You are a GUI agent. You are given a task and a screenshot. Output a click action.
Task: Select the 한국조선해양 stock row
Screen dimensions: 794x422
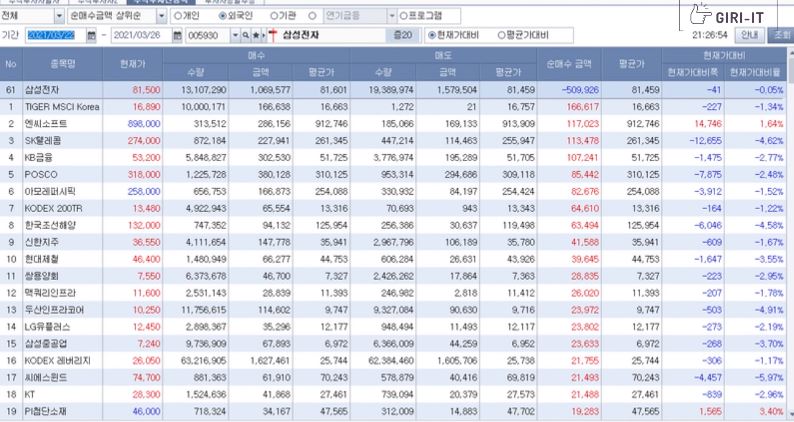[x=393, y=225]
